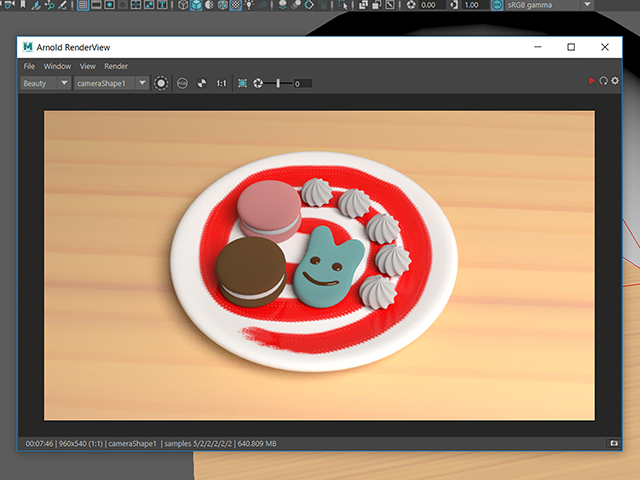Set zoom to 1:1 actual size
Image resolution: width=640 pixels, height=480 pixels.
click(x=221, y=83)
